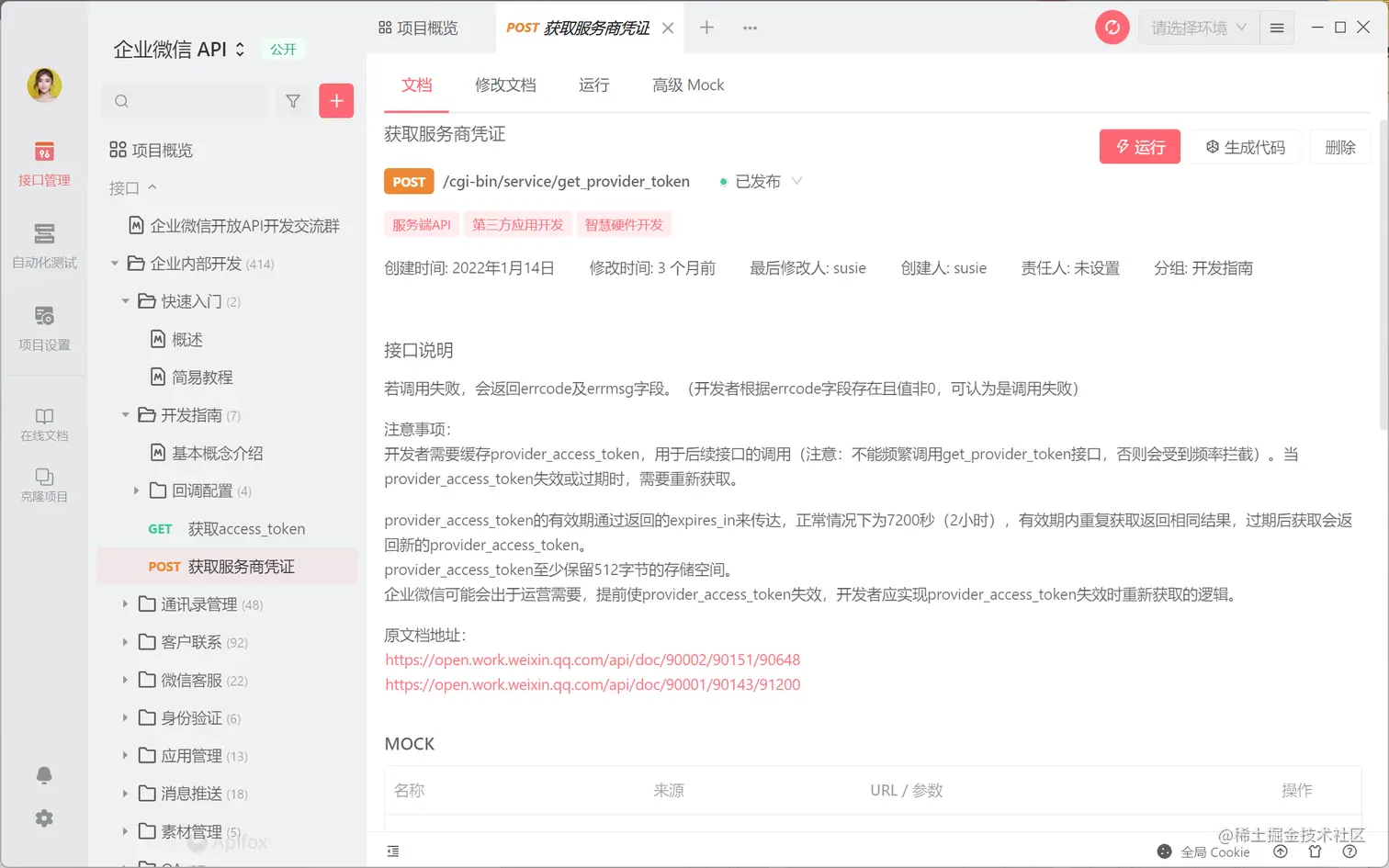Expand the 身份验证 folder

(x=125, y=717)
